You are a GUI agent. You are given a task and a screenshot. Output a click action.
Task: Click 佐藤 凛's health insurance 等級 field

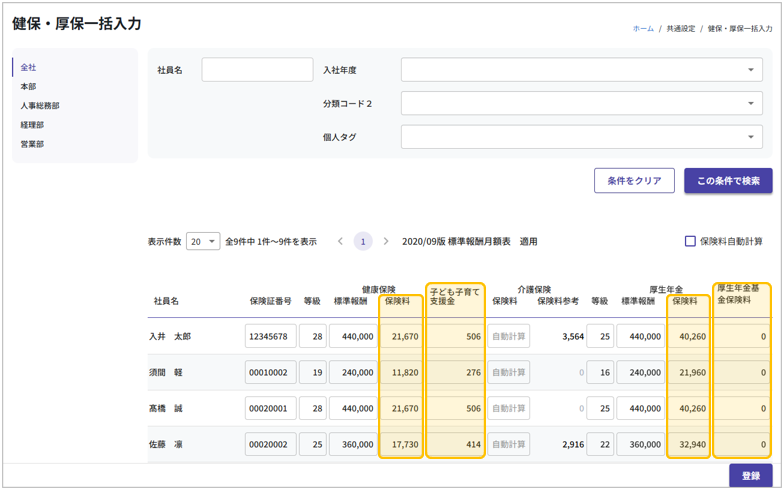[312, 444]
